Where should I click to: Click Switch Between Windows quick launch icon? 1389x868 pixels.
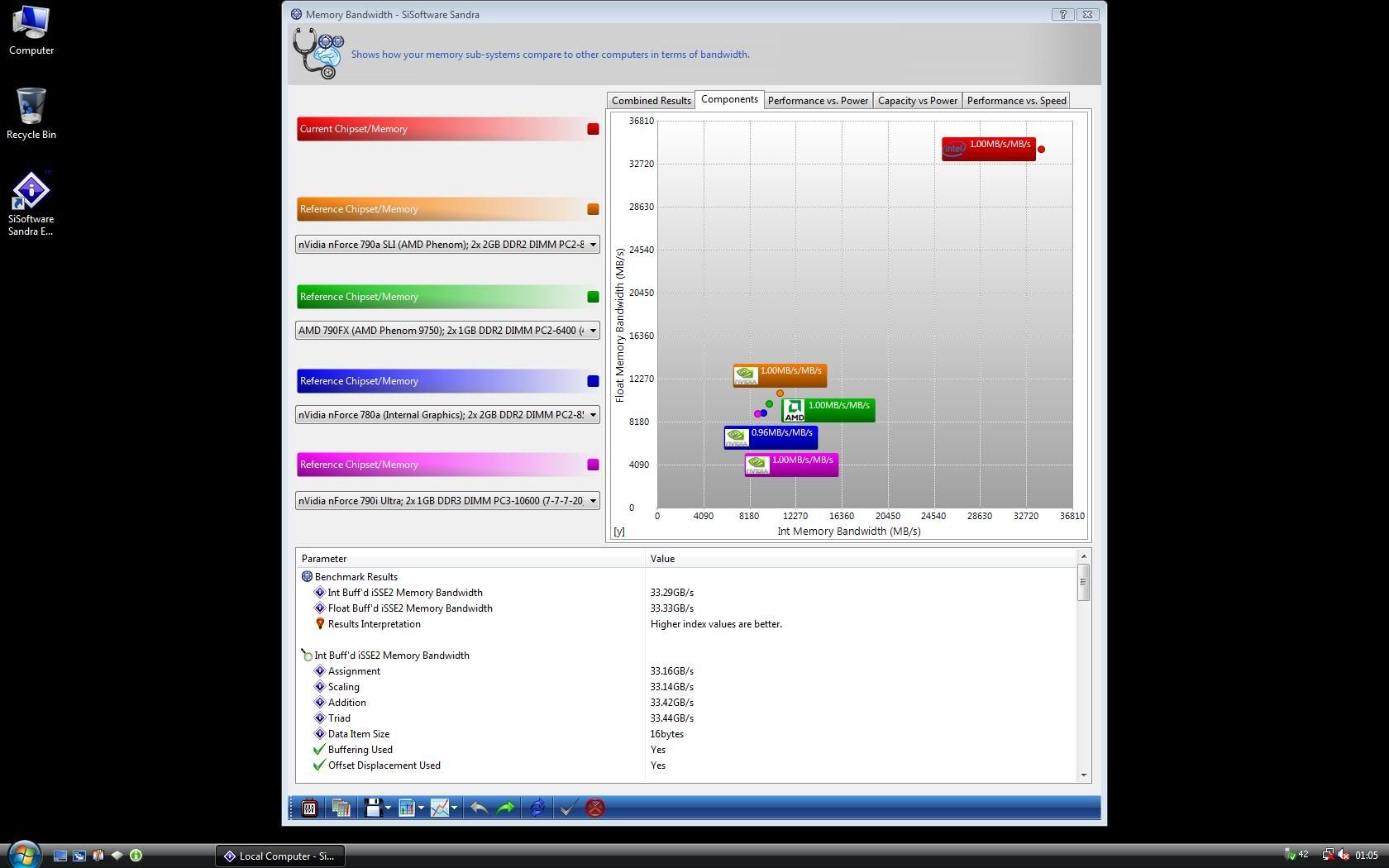(x=79, y=856)
